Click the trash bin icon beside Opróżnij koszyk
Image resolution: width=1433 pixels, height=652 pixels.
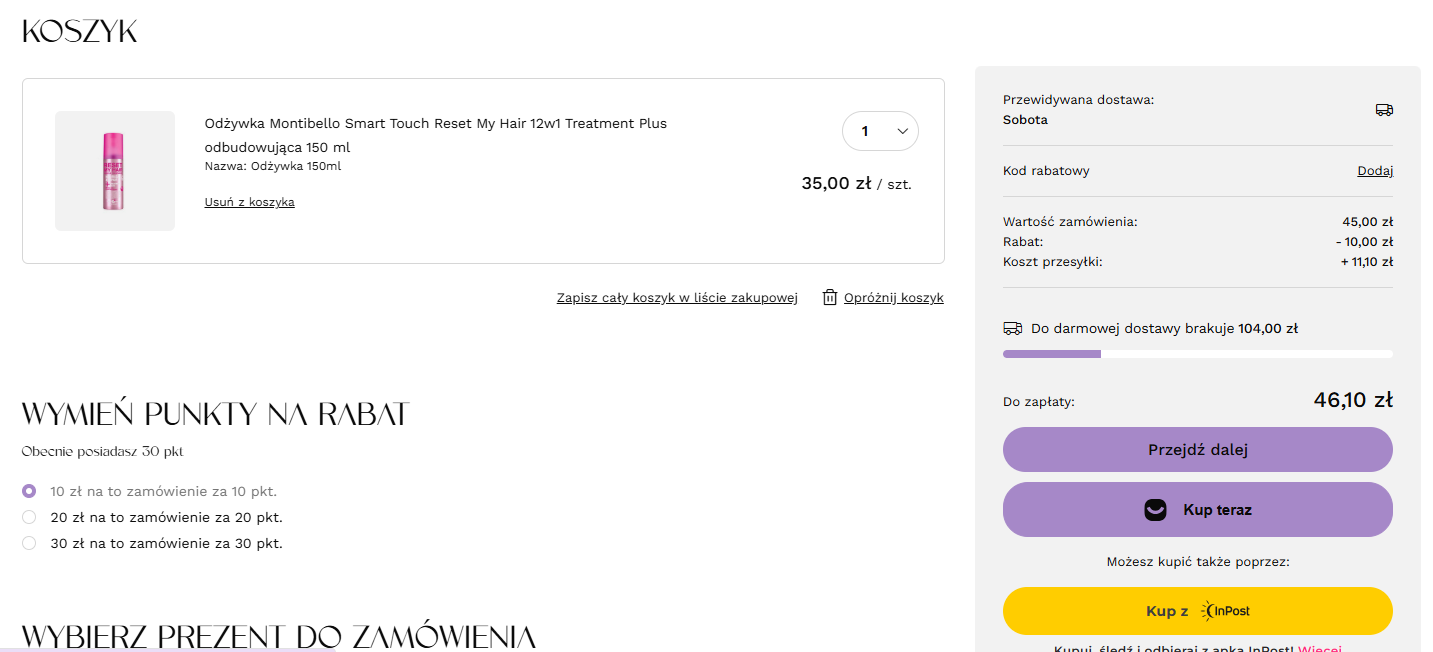point(829,298)
